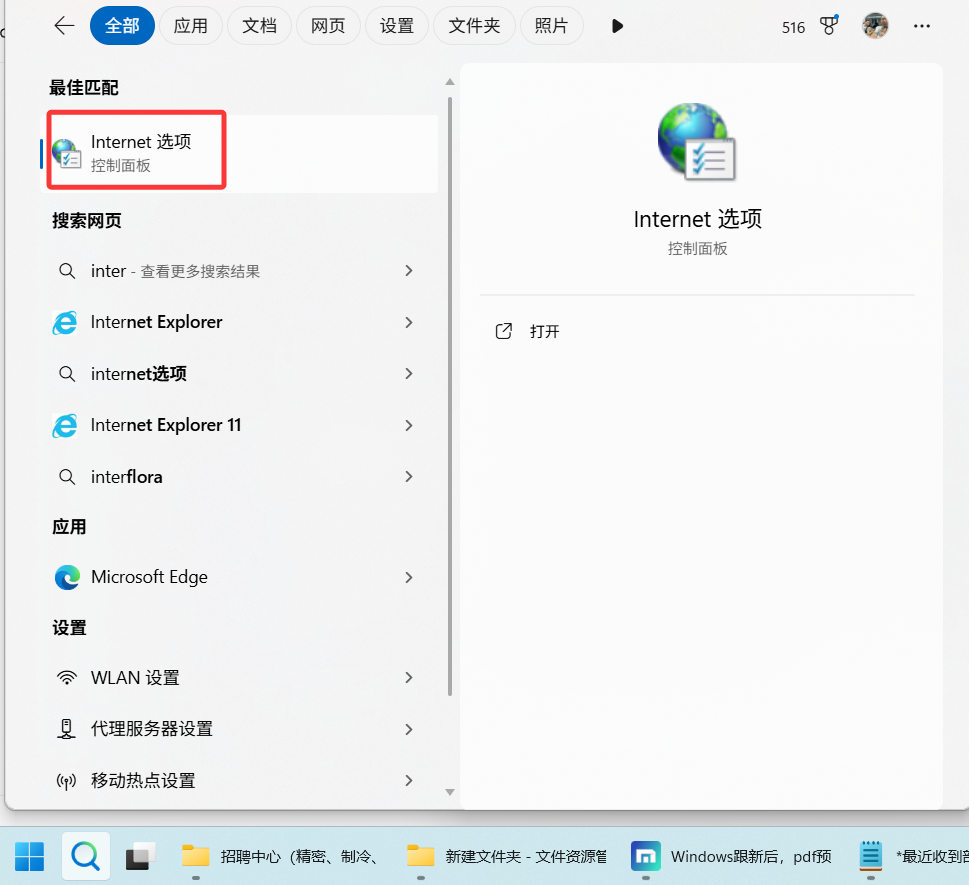Click the user profile avatar
Viewport: 969px width, 885px height.
pos(875,26)
